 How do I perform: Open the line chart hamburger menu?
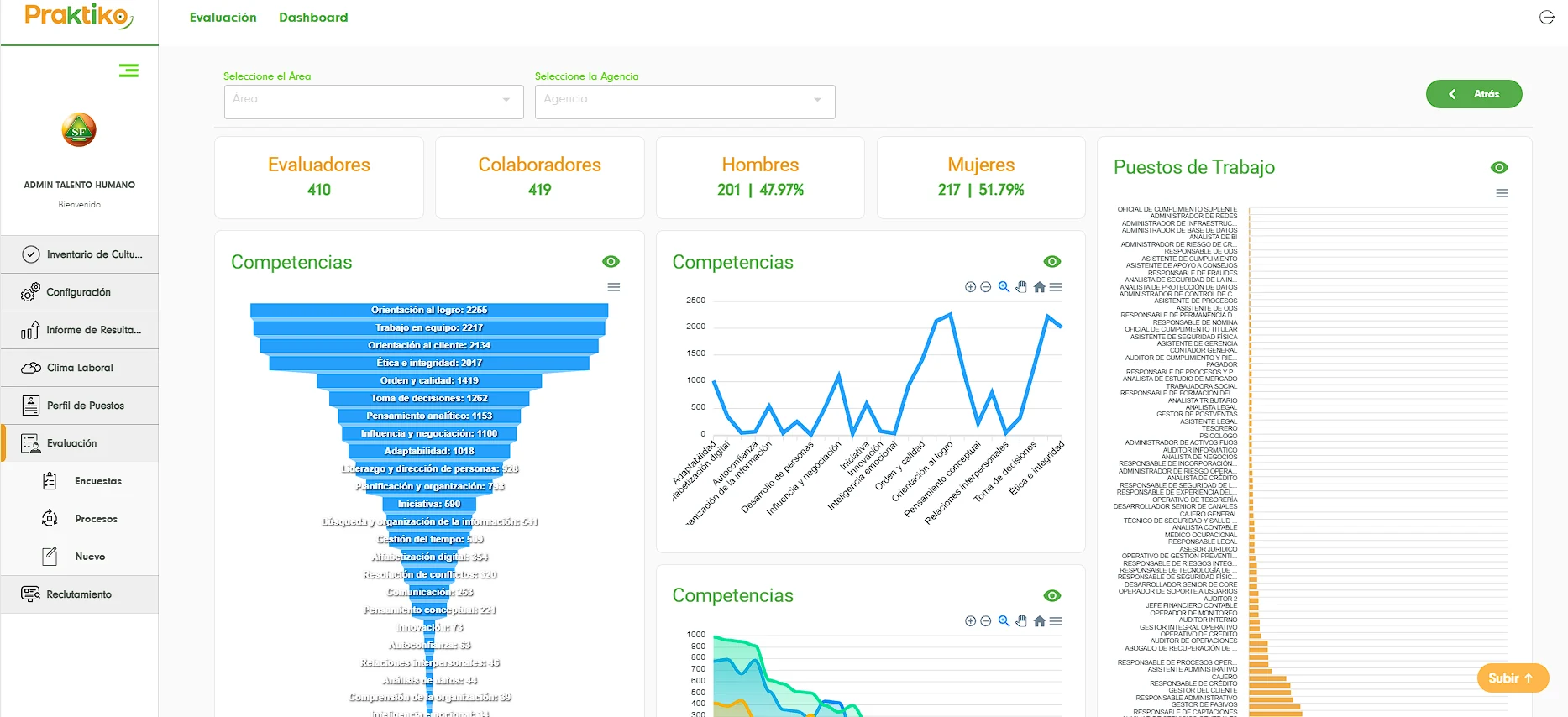[x=1056, y=287]
